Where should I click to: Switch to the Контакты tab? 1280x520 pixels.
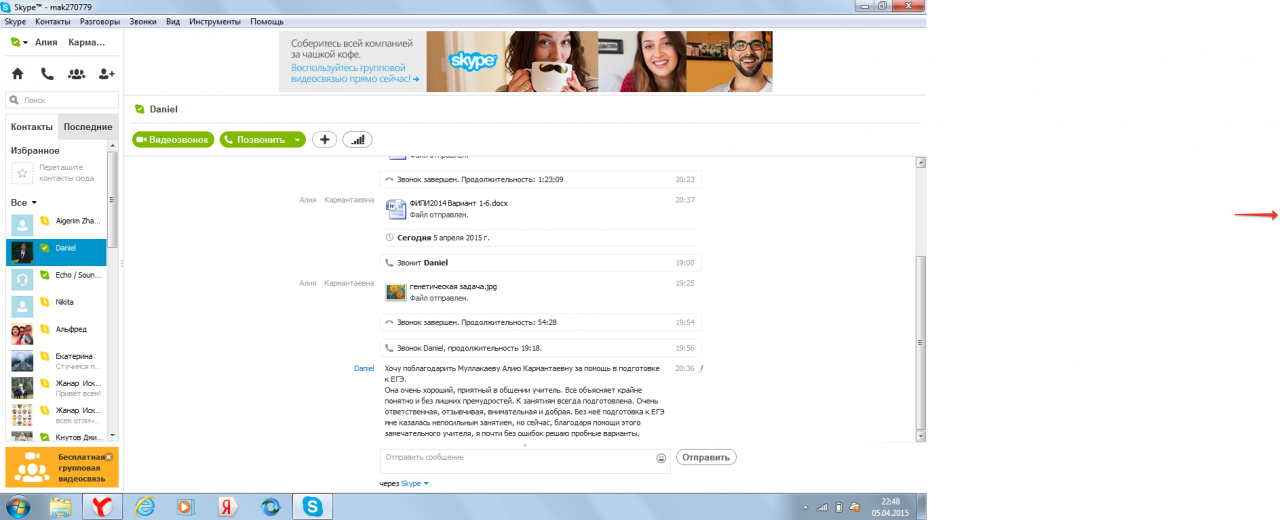click(x=32, y=127)
